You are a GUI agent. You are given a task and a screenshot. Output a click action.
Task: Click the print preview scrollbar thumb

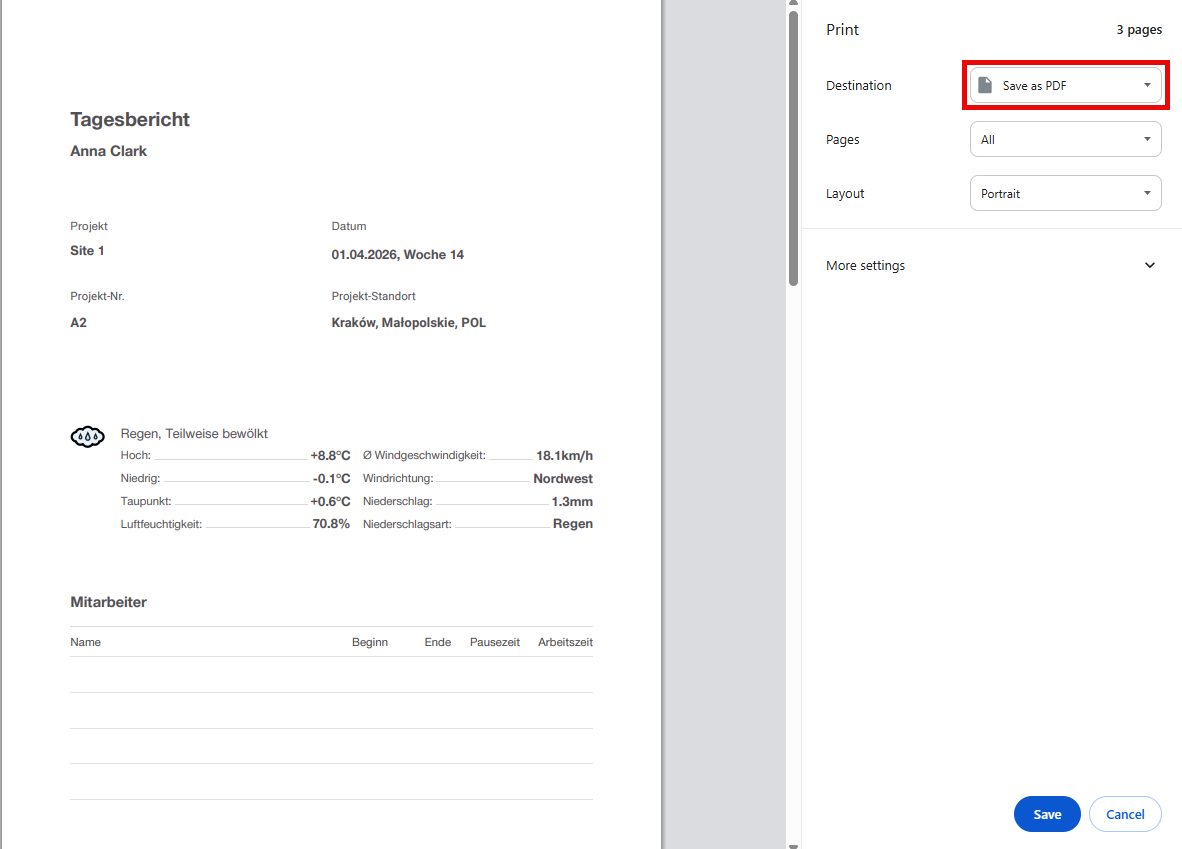pyautogui.click(x=793, y=150)
